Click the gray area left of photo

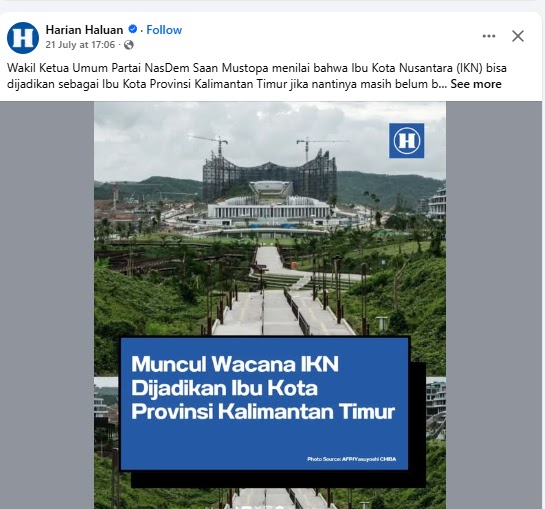click(47, 305)
